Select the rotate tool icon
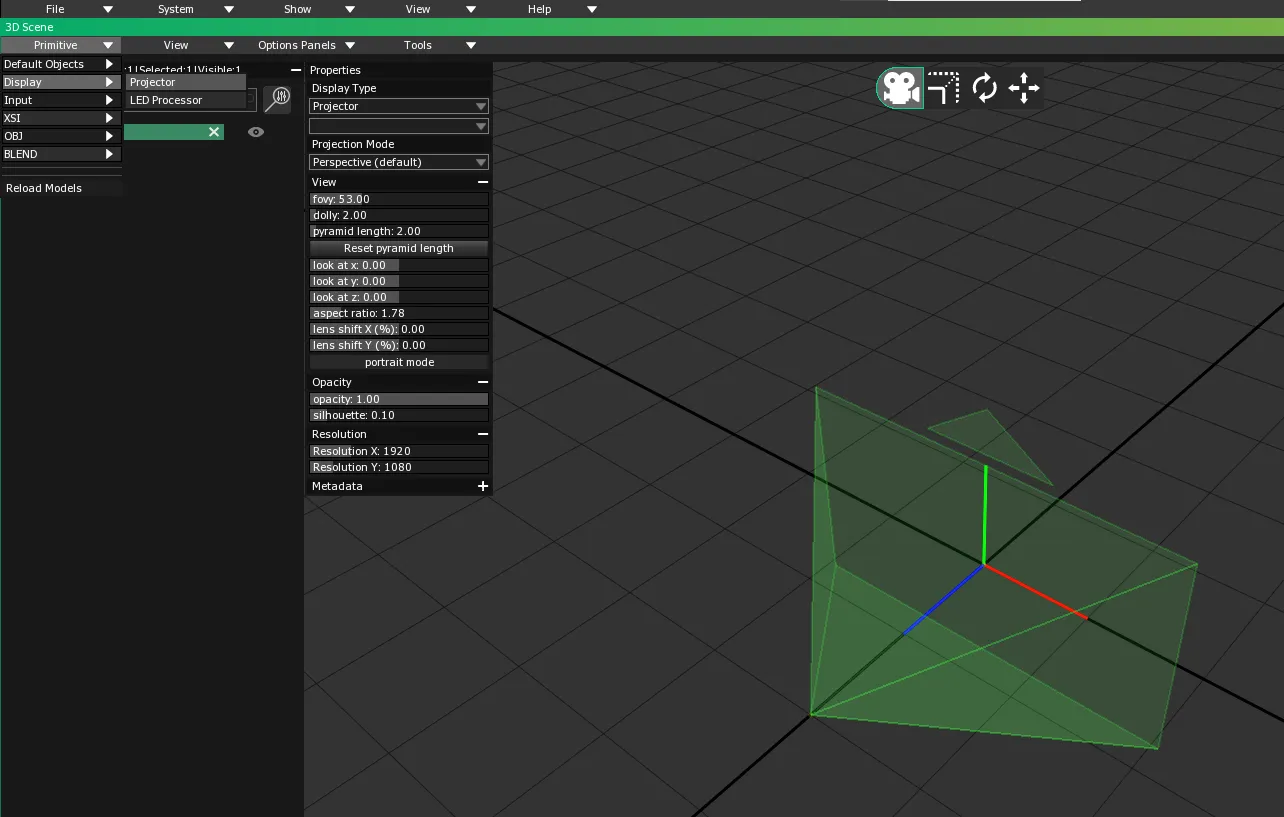Viewport: 1284px width, 817px height. 984,88
